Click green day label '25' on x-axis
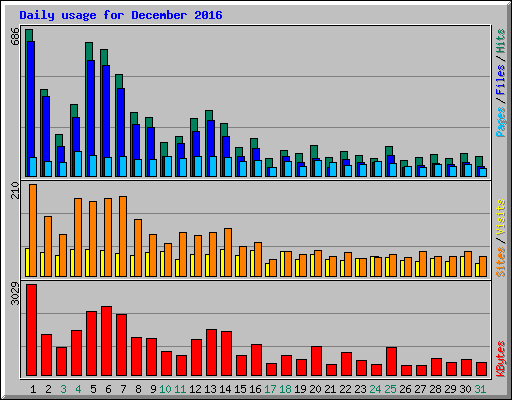The width and height of the screenshot is (512, 400). pyautogui.click(x=390, y=389)
